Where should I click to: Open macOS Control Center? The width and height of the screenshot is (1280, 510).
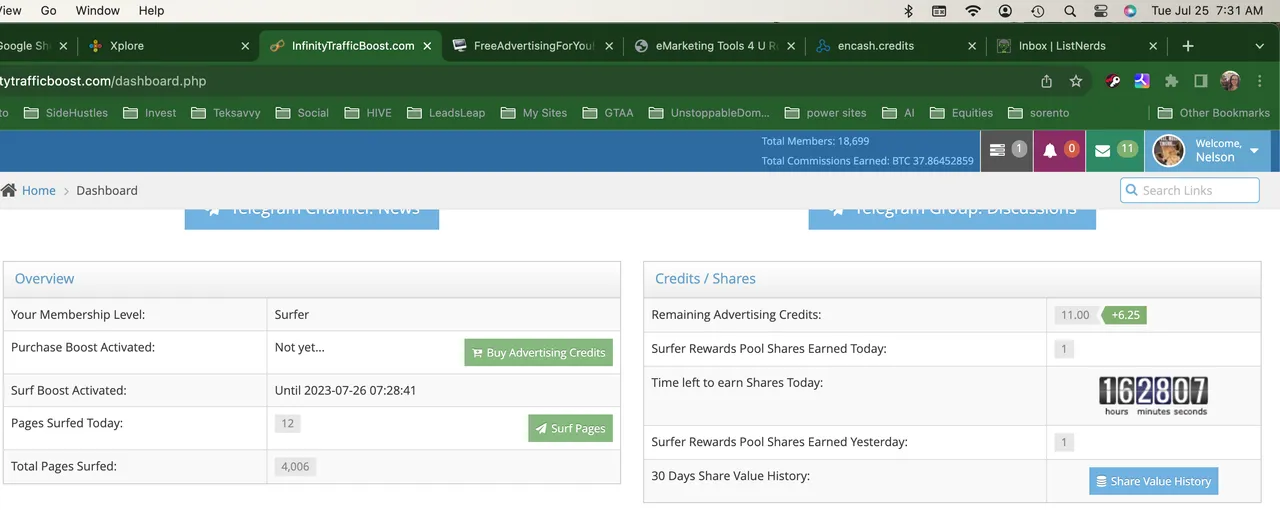(1101, 11)
